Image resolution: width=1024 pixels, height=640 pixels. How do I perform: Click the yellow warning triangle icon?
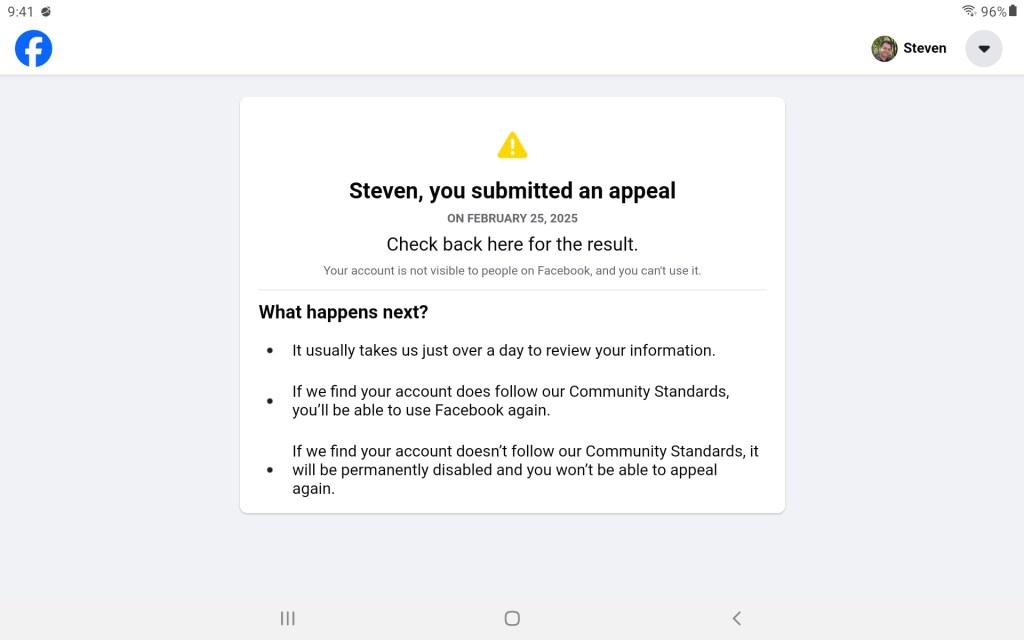click(512, 146)
